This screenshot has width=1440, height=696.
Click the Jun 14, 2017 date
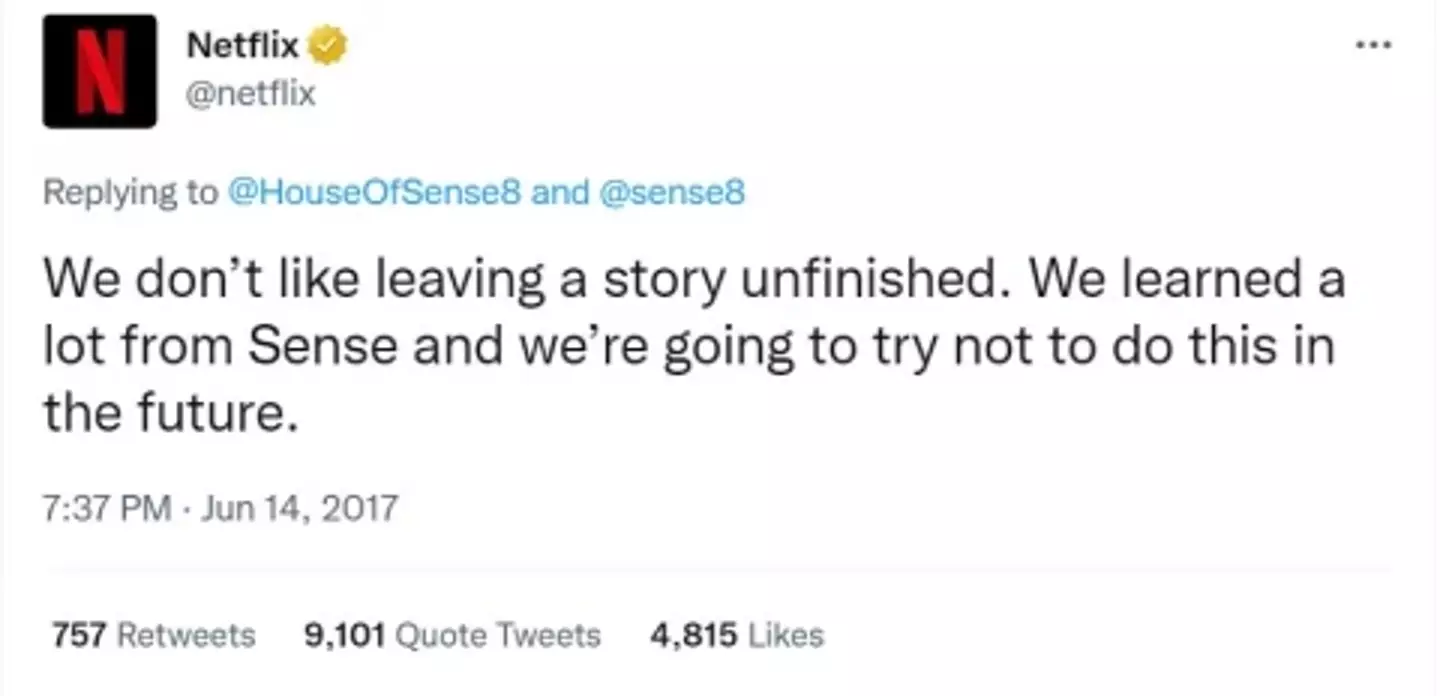point(299,509)
